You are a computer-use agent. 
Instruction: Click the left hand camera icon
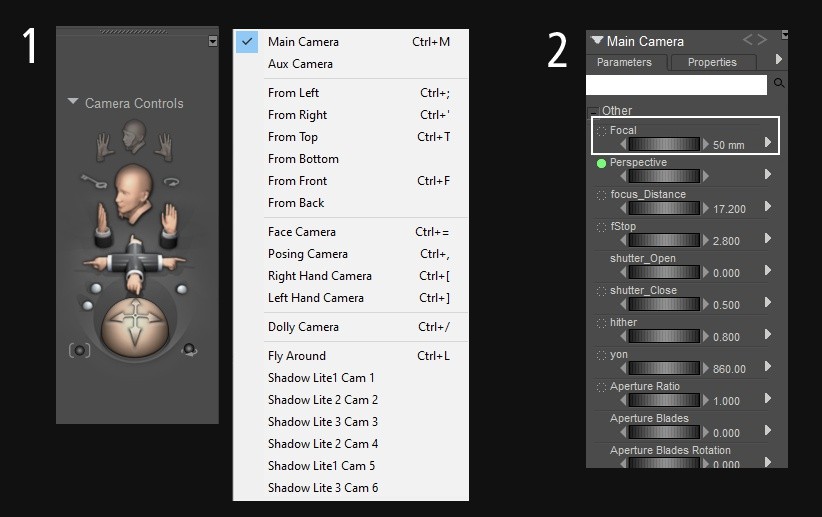(x=103, y=148)
